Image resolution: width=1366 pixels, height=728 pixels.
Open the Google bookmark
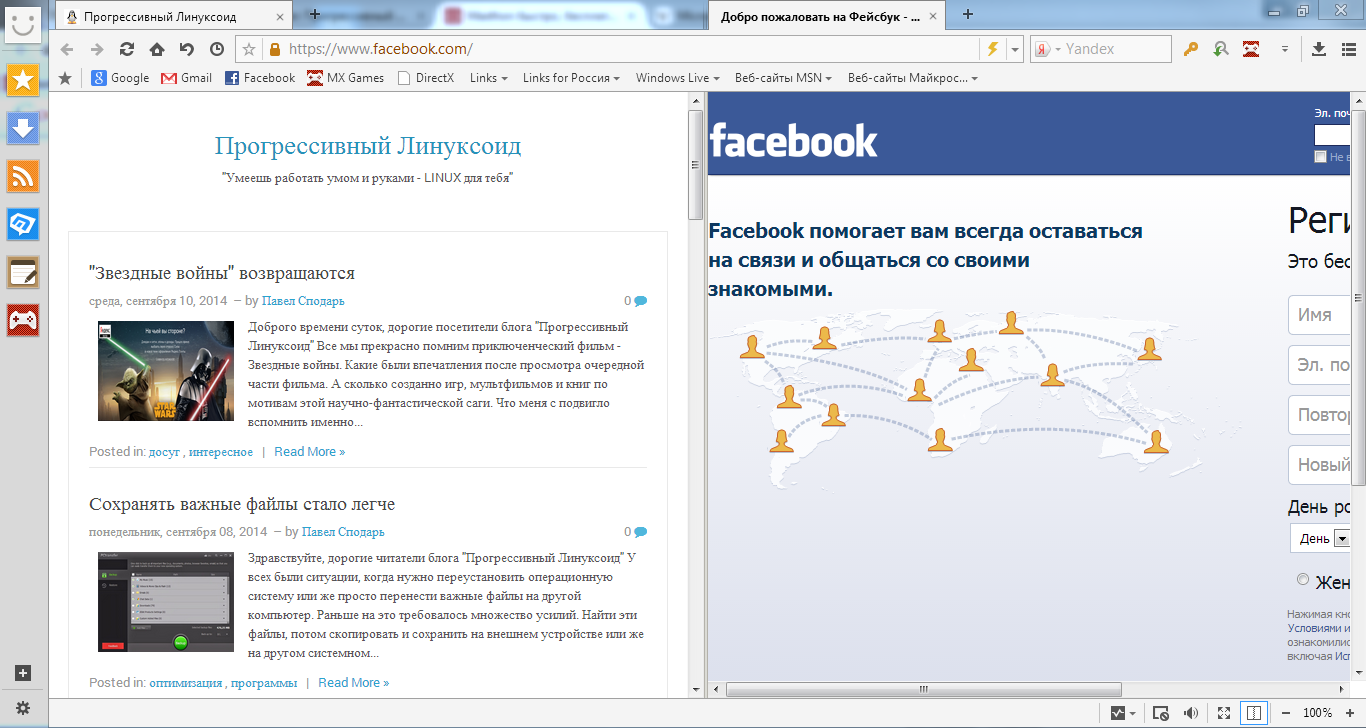120,78
